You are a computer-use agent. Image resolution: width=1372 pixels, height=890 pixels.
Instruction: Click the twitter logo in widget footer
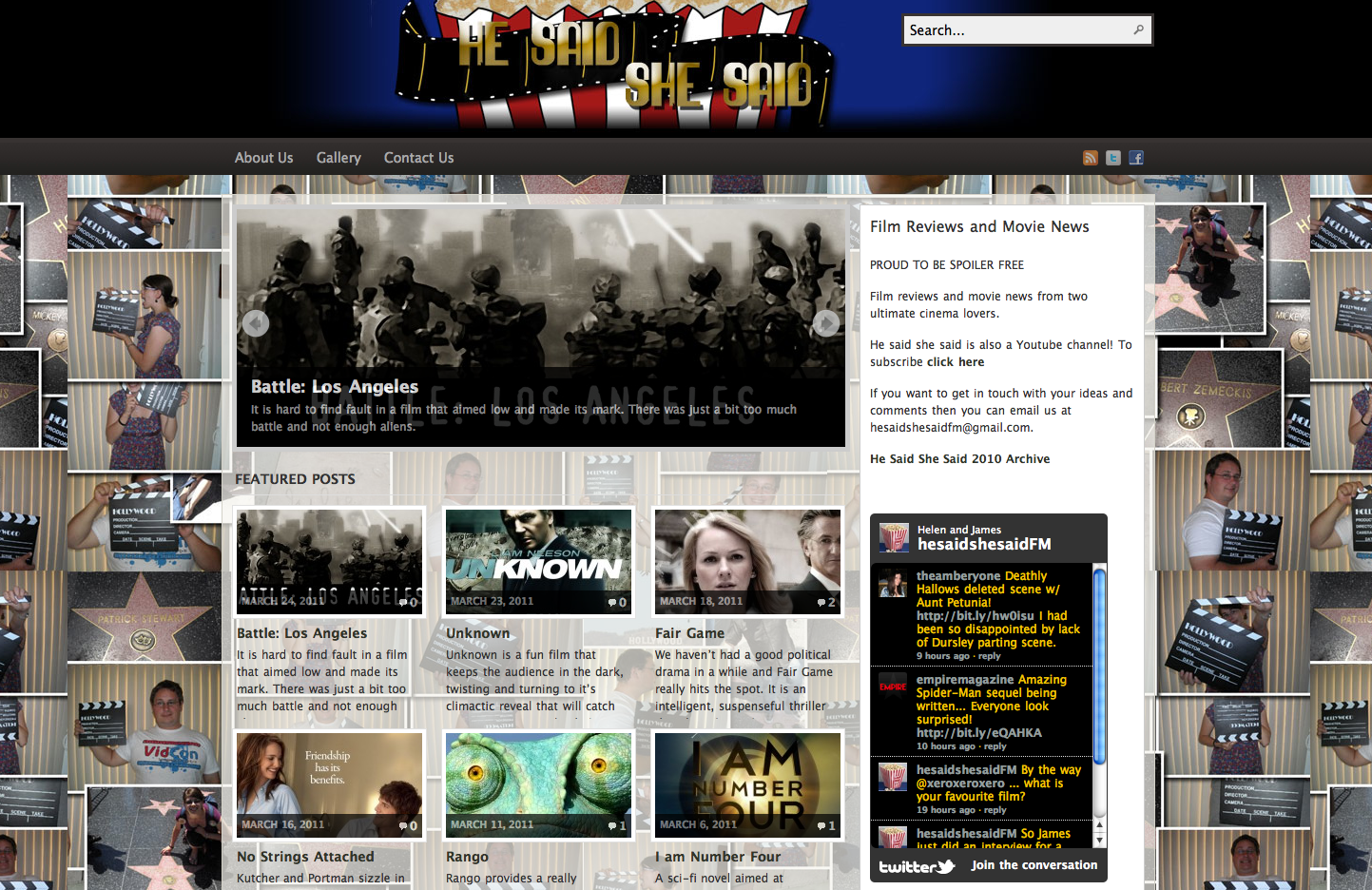(x=917, y=866)
